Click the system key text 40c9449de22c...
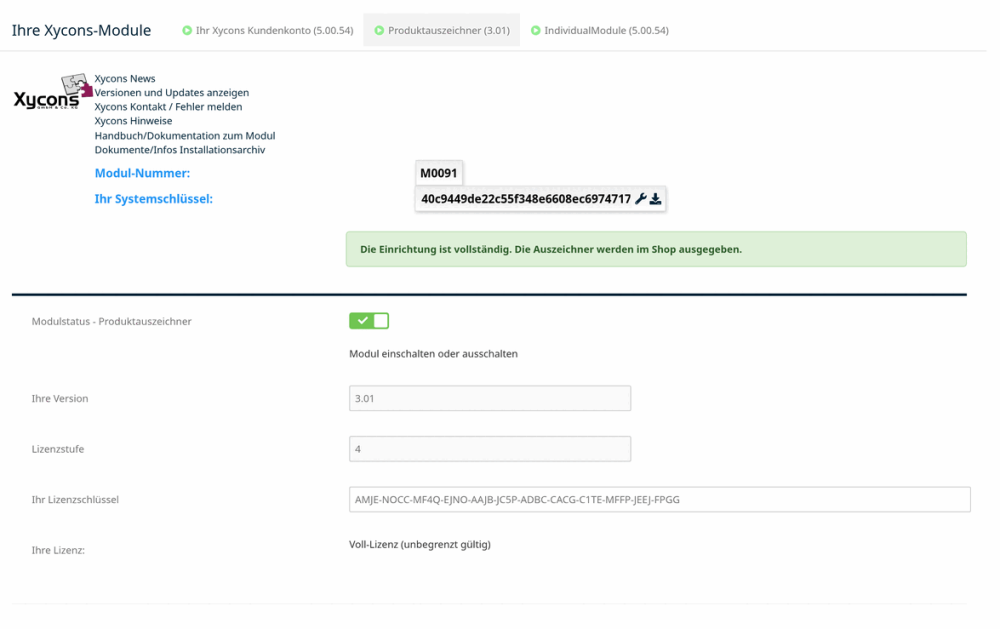The height and width of the screenshot is (629, 1000). click(526, 199)
